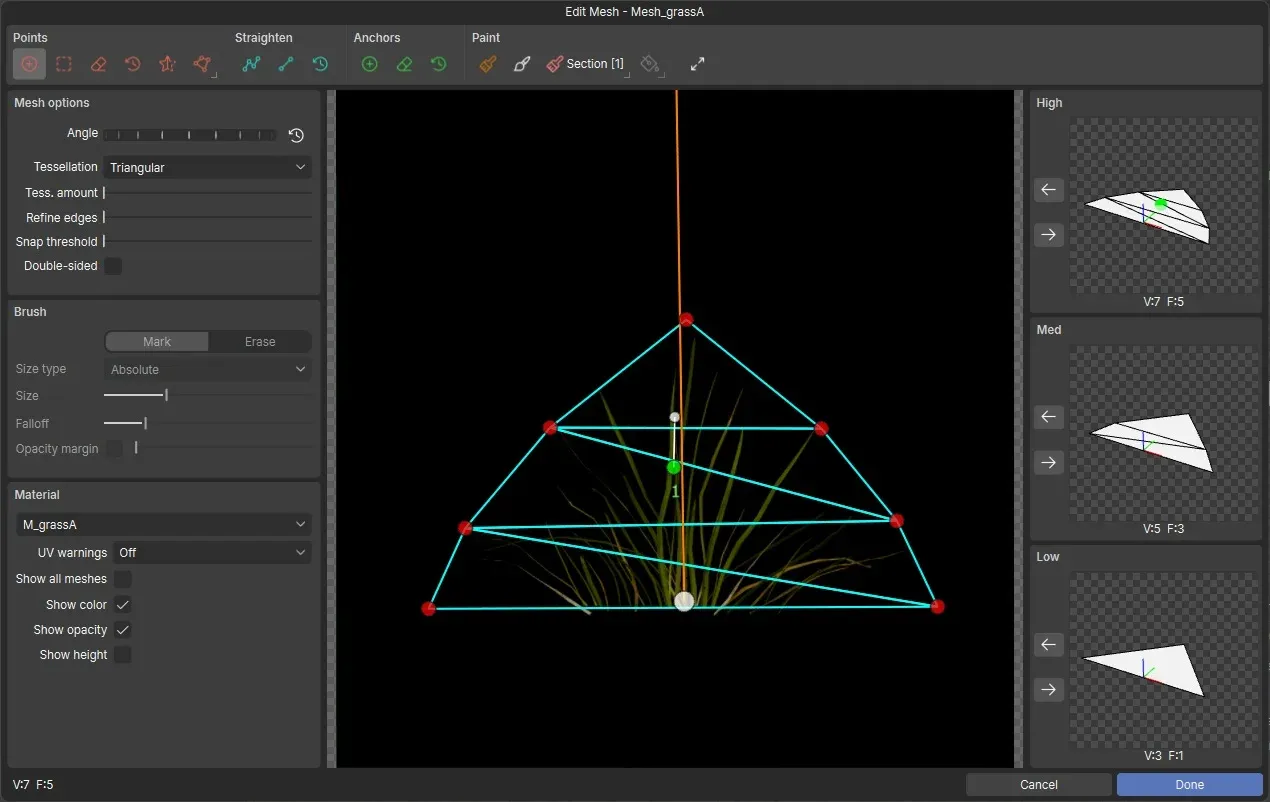This screenshot has height=802, width=1270.
Task: Click the Tess. amount slider
Action: (207, 193)
